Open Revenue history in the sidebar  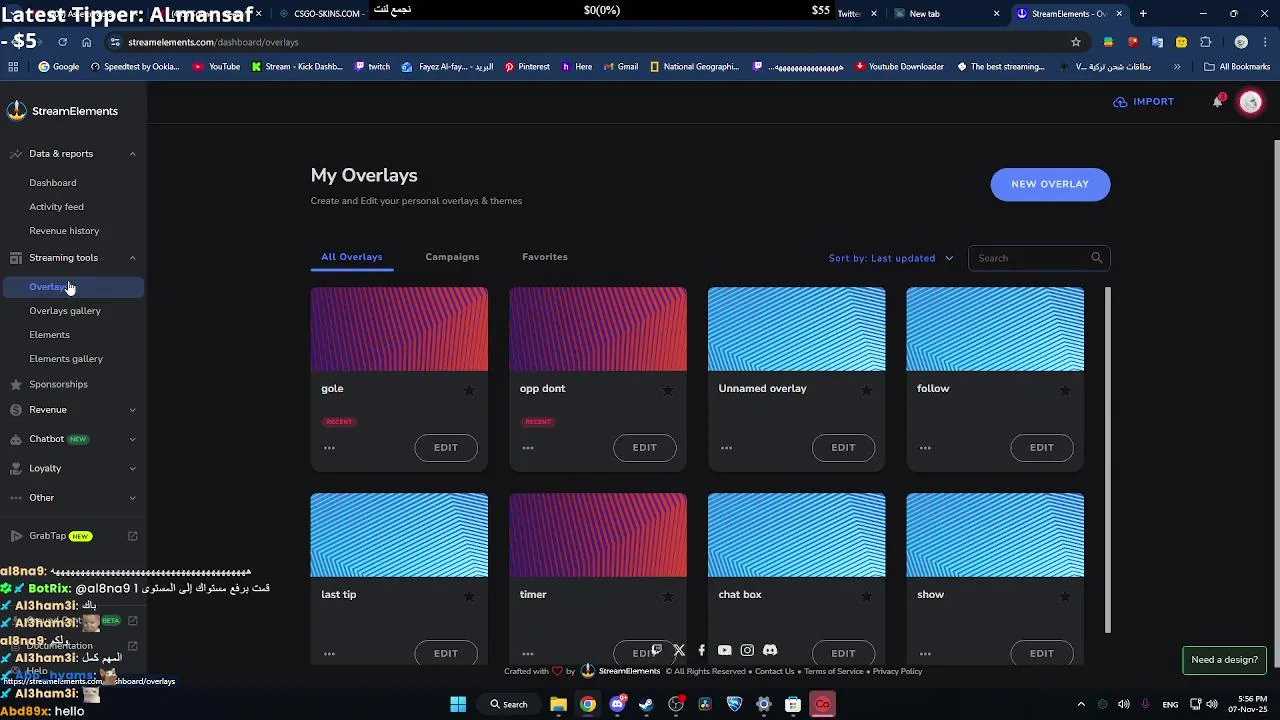pyautogui.click(x=64, y=231)
